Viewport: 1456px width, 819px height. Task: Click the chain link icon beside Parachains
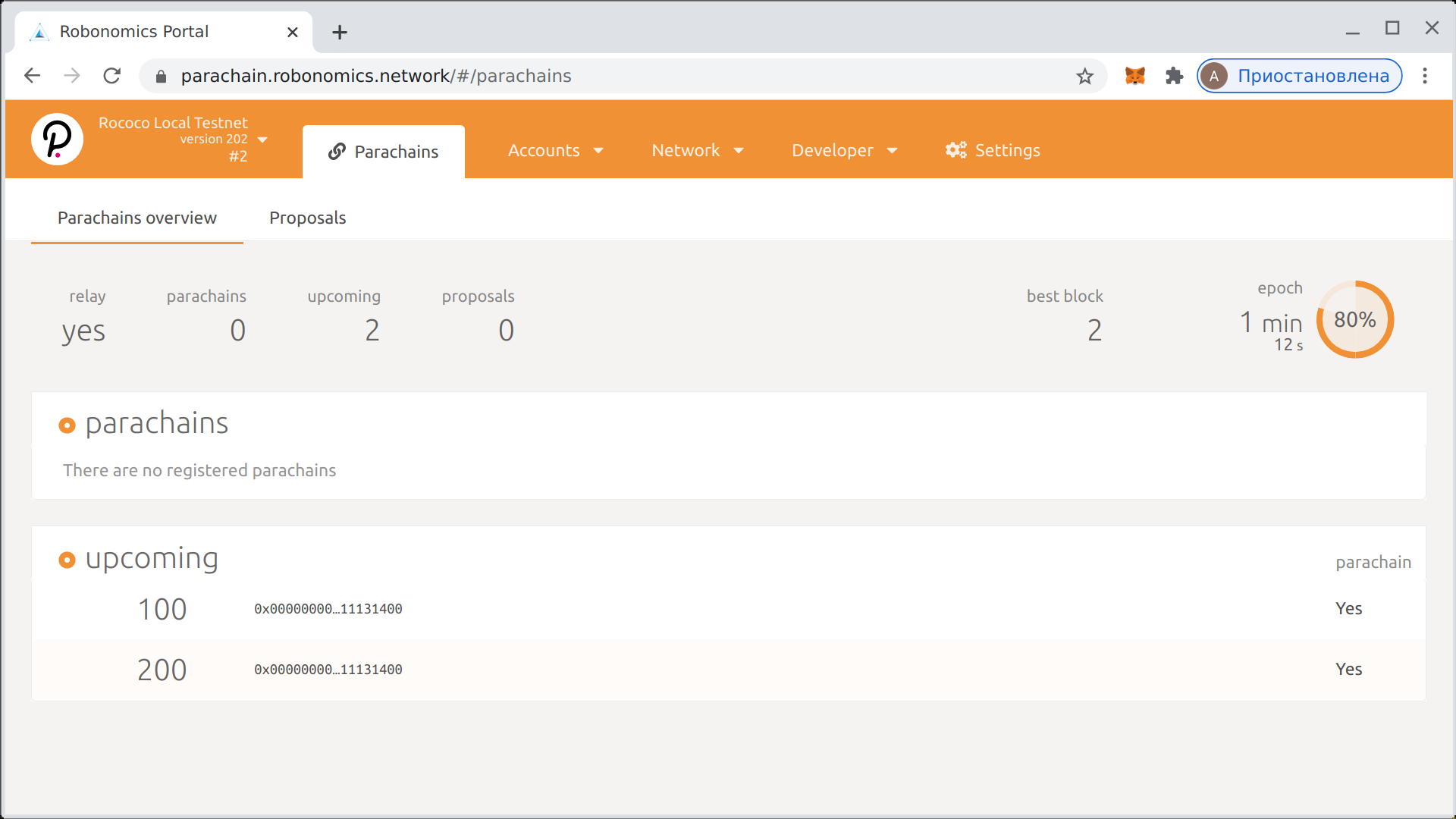tap(337, 152)
